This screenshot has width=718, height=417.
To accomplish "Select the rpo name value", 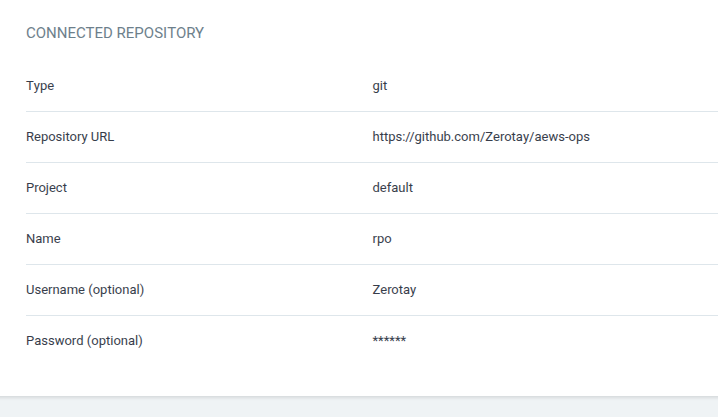I will [382, 239].
